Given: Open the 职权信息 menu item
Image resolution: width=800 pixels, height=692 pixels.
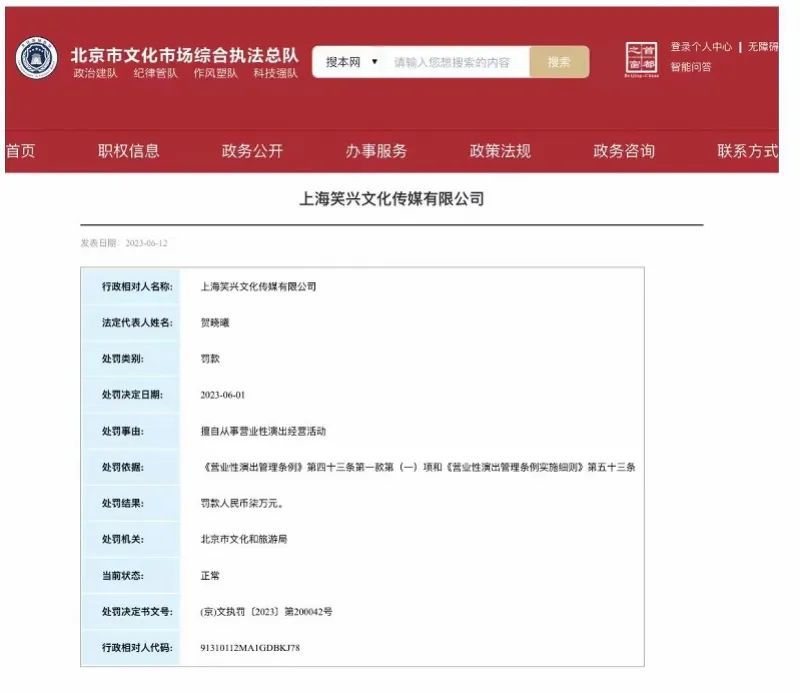Looking at the screenshot, I should [x=128, y=151].
